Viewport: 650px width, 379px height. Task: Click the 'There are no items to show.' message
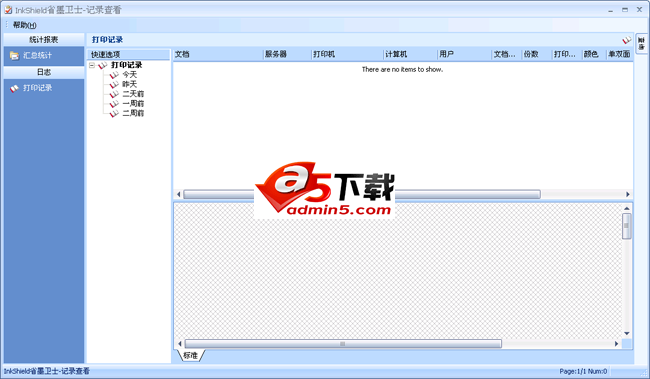click(x=402, y=69)
